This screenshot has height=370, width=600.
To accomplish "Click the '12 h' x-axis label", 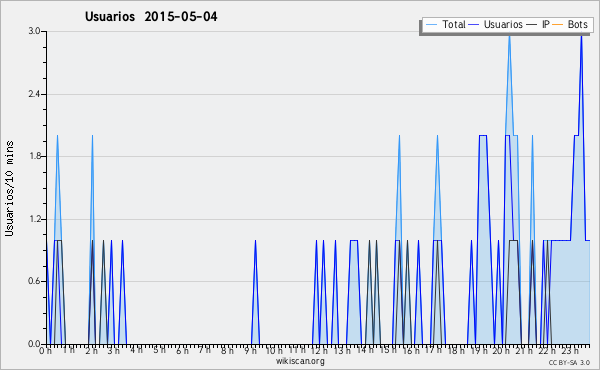I will (x=319, y=350).
